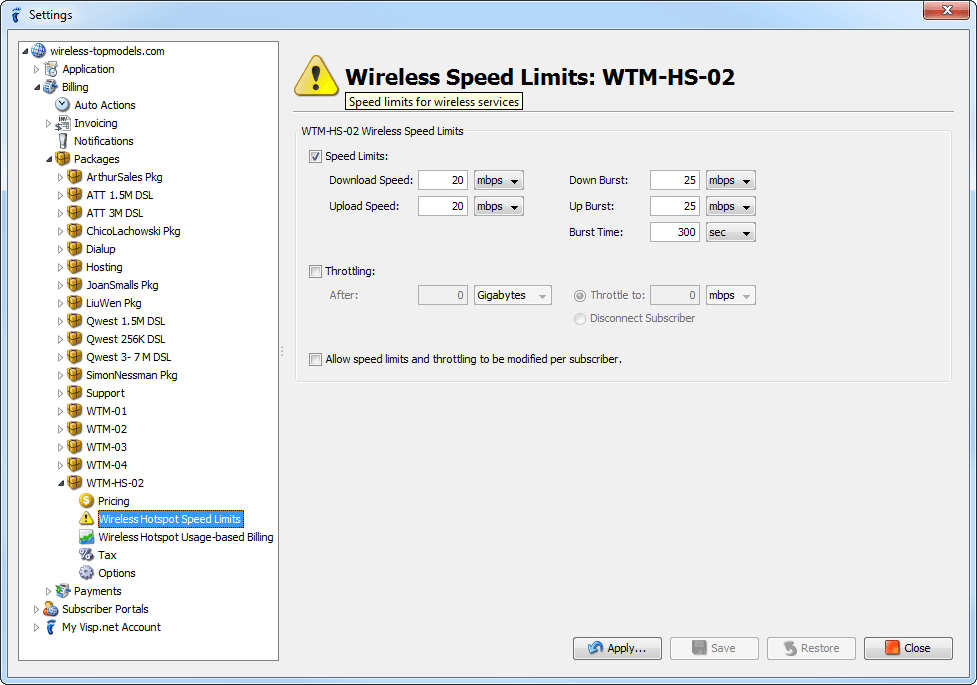Open the Gigabytes throttling unit dropdown
This screenshot has width=977, height=685.
coord(513,295)
